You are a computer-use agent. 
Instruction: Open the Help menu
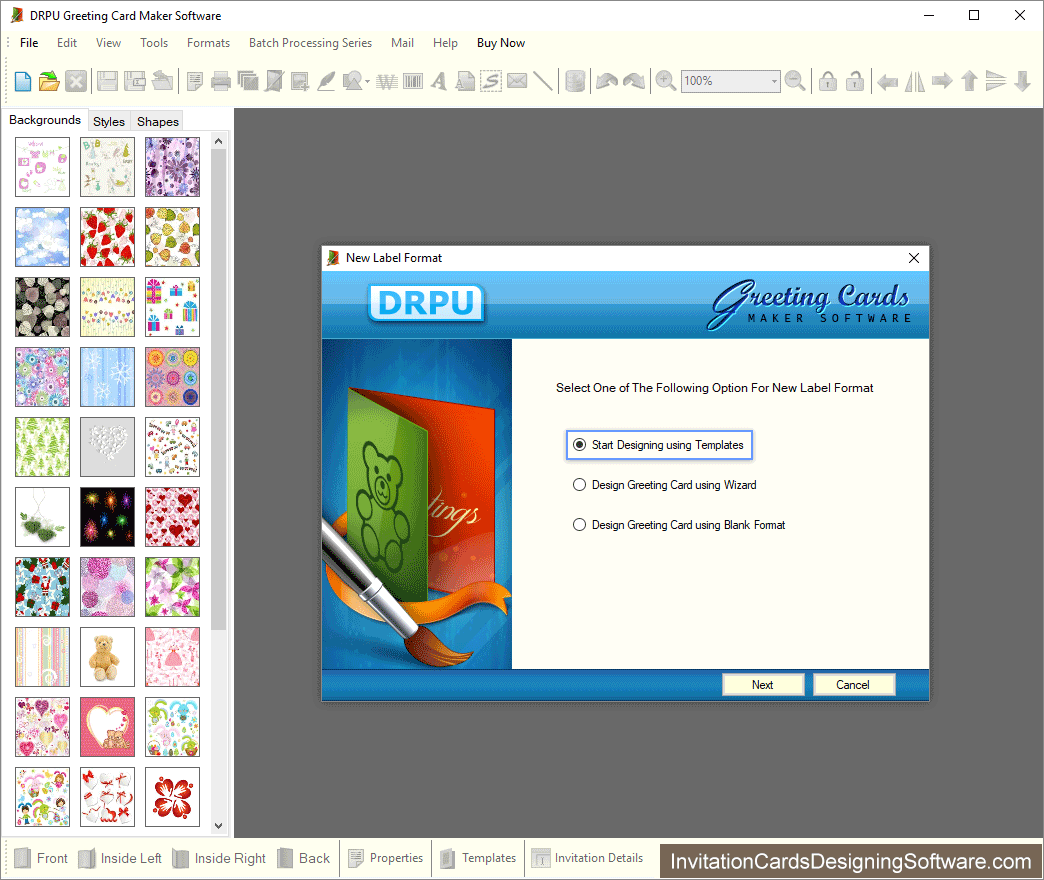click(445, 43)
